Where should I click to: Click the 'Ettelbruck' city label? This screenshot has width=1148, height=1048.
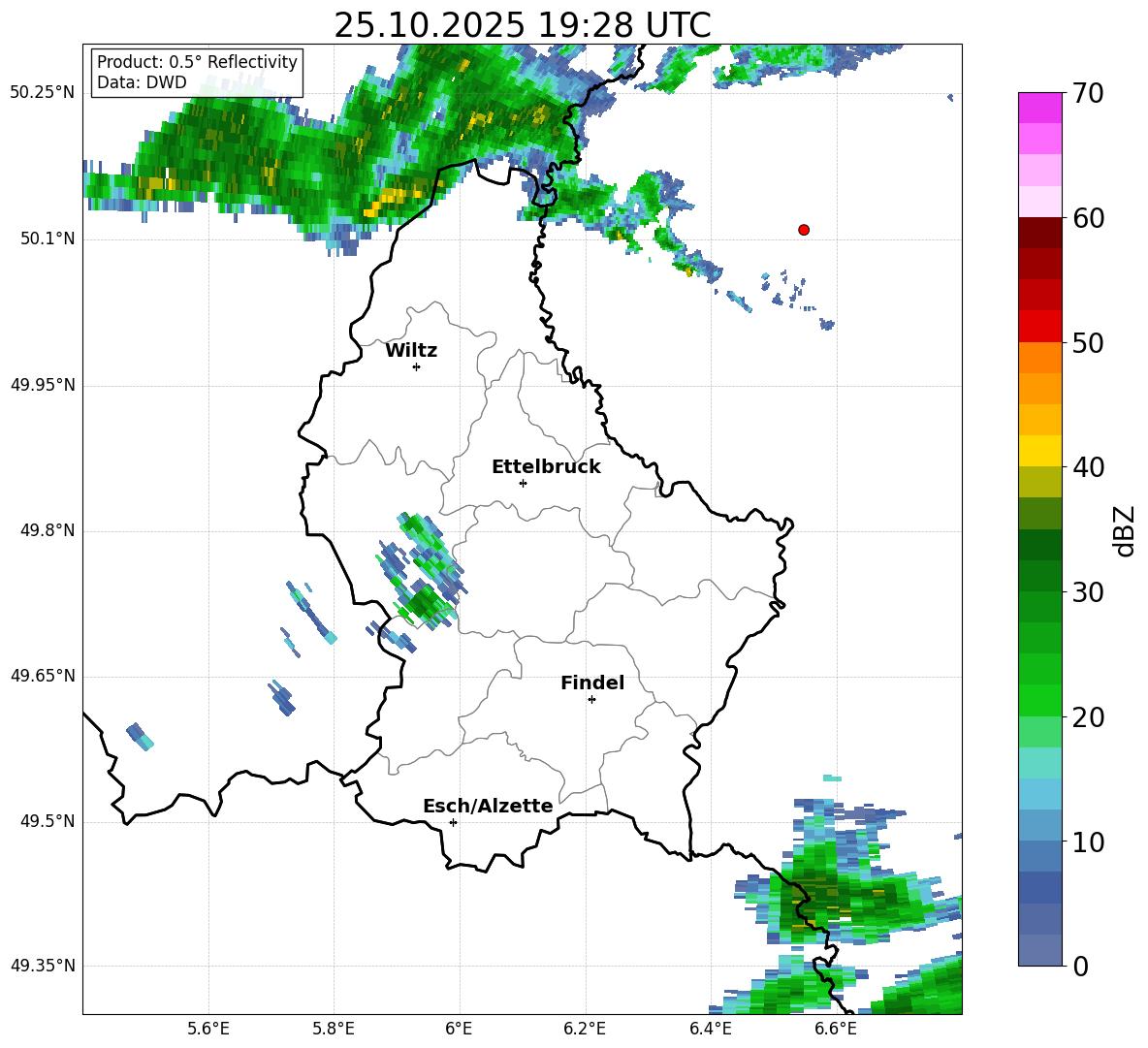[x=546, y=467]
